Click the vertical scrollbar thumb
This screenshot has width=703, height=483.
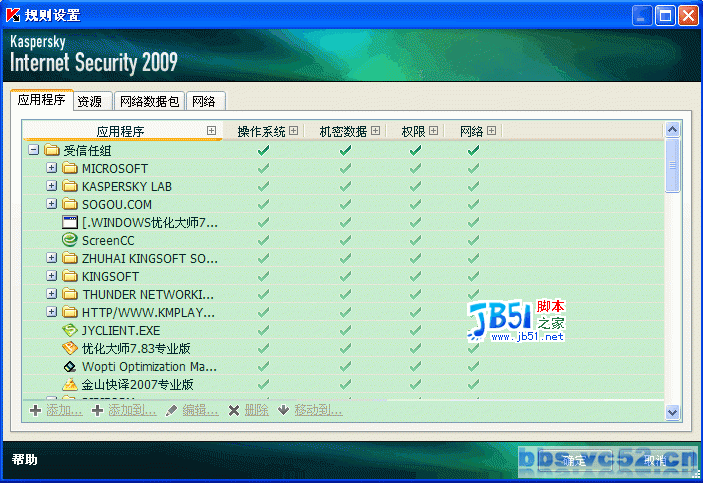pyautogui.click(x=672, y=165)
